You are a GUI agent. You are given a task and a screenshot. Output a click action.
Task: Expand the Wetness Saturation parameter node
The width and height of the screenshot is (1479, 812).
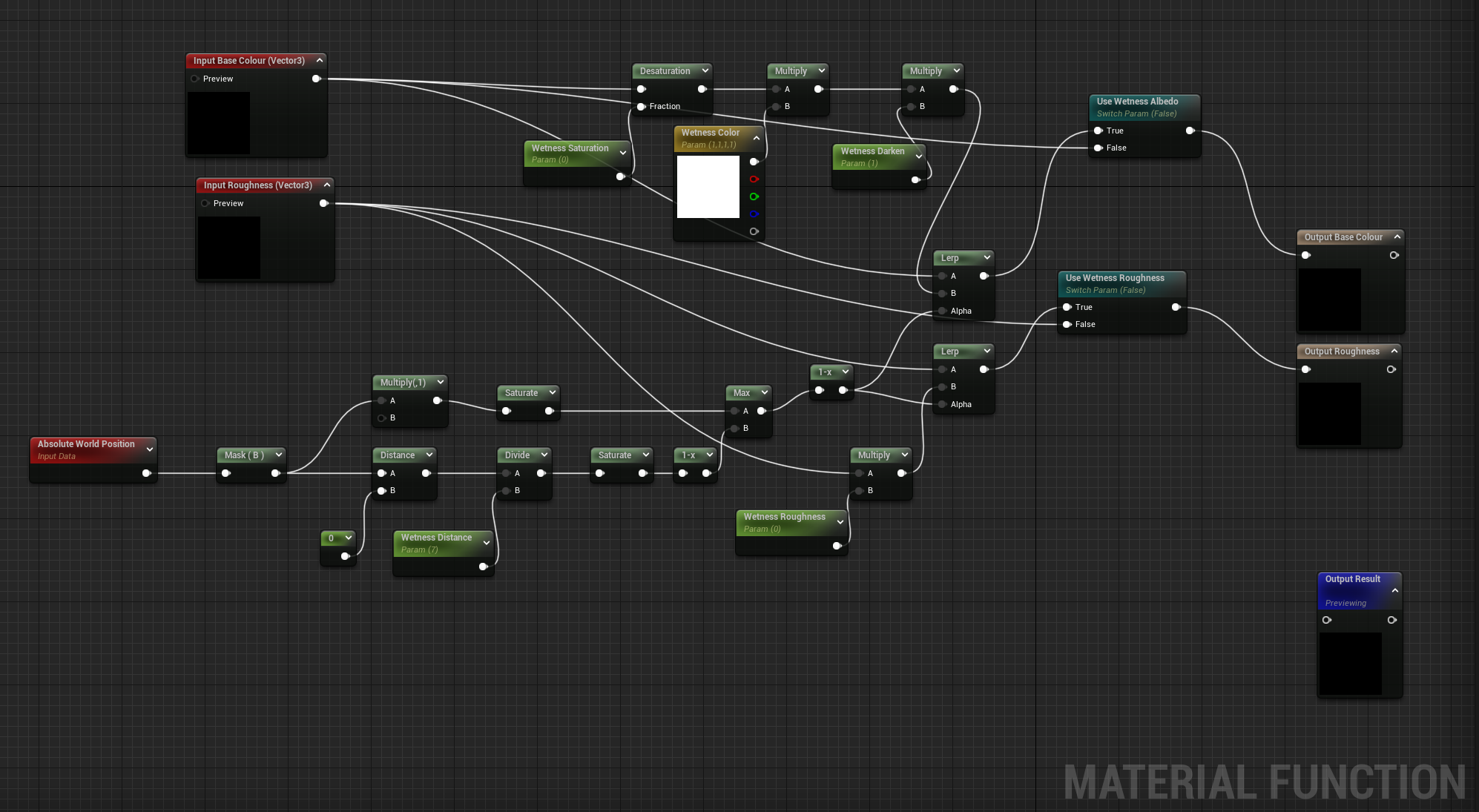click(x=623, y=154)
